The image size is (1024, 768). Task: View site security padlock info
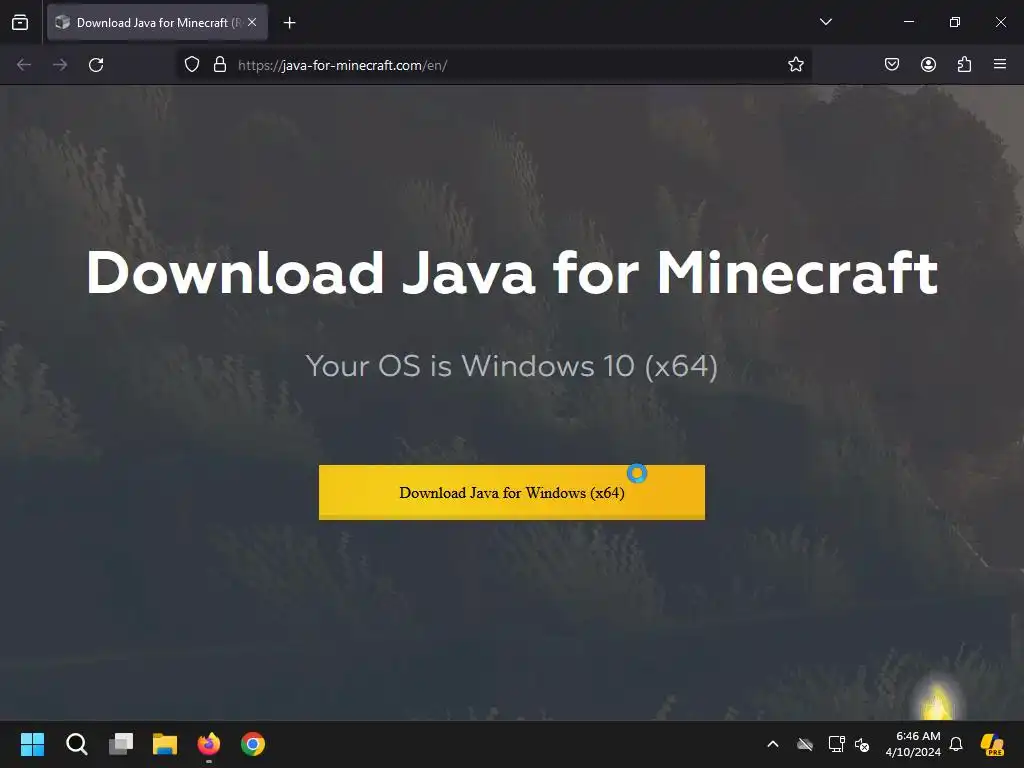(220, 65)
